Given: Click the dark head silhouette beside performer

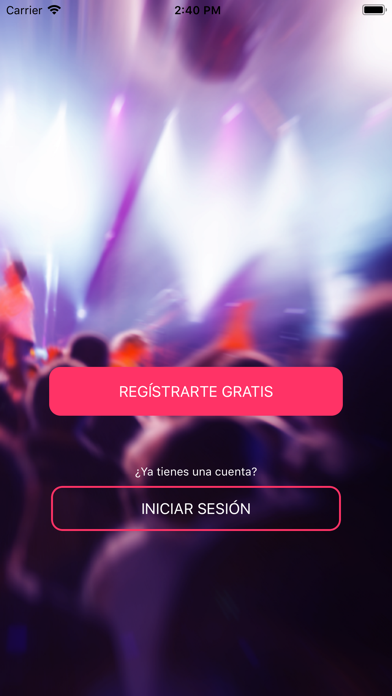Looking at the screenshot, I should coord(88,351).
